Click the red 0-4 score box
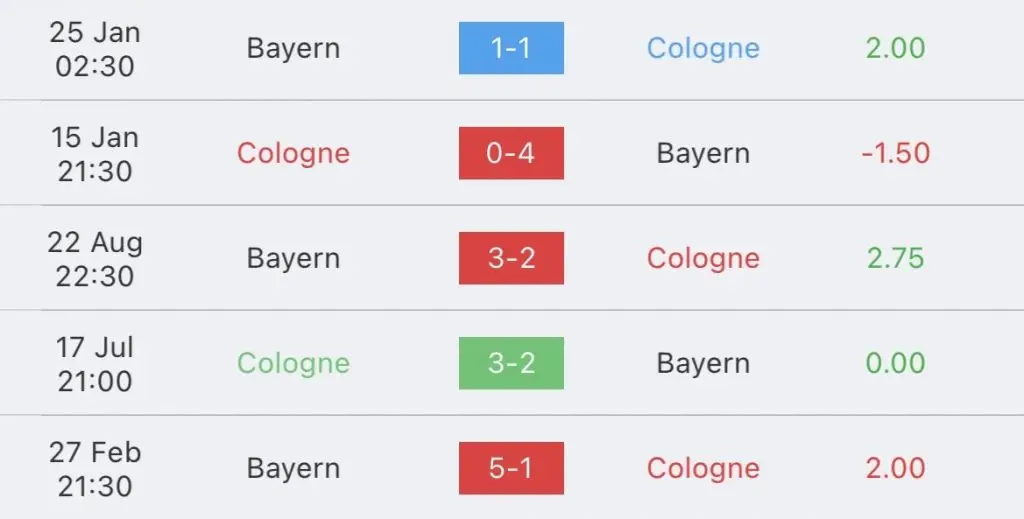1024x519 pixels. pyautogui.click(x=511, y=153)
